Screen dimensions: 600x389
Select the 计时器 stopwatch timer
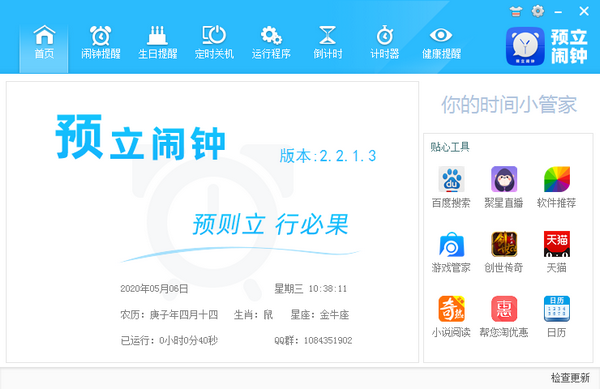click(x=385, y=42)
